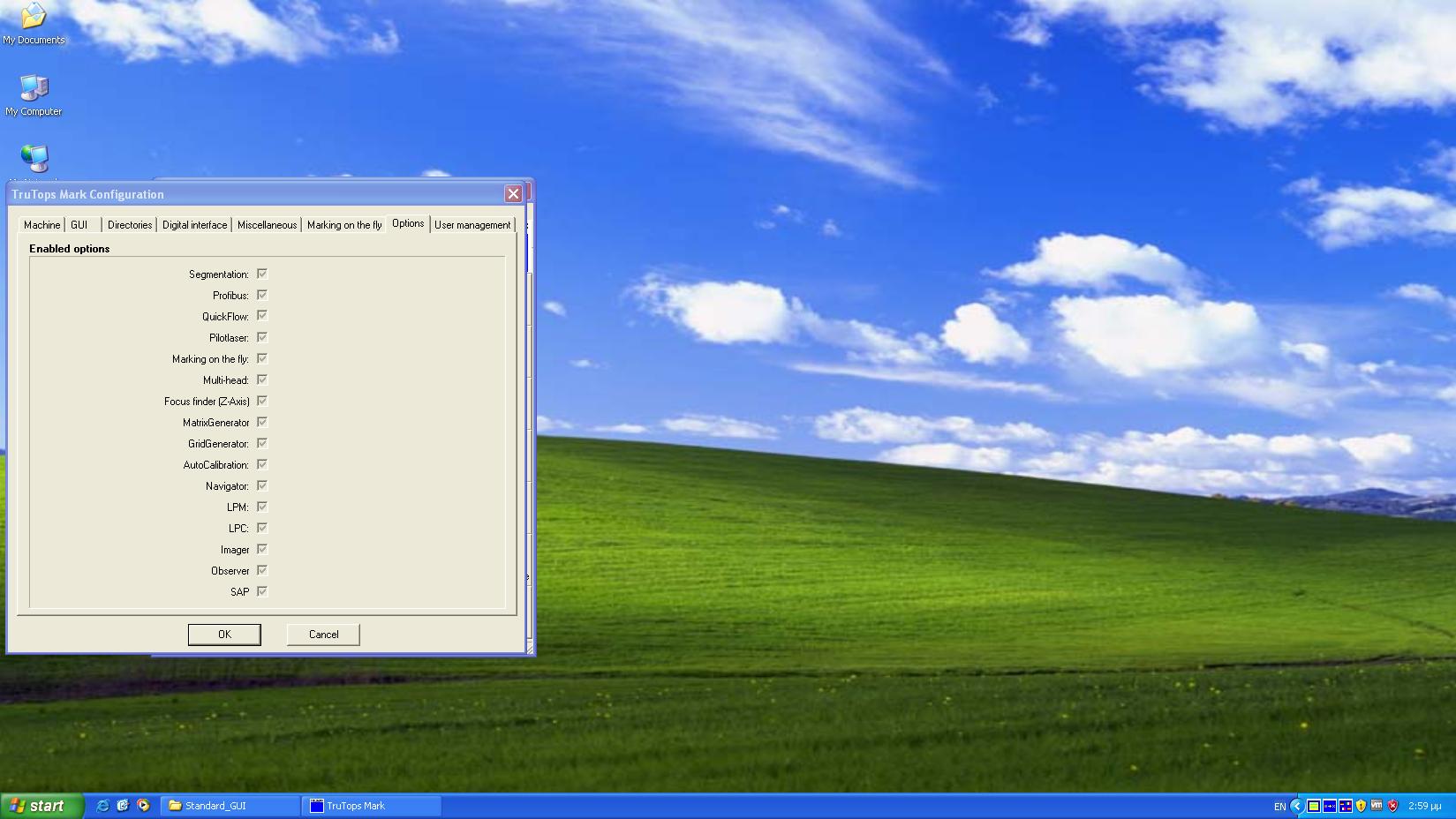Click the EN language indicator

click(x=1279, y=806)
